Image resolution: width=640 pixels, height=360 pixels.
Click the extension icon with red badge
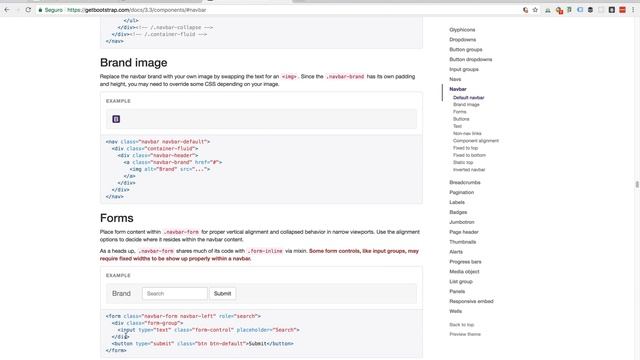(x=559, y=11)
